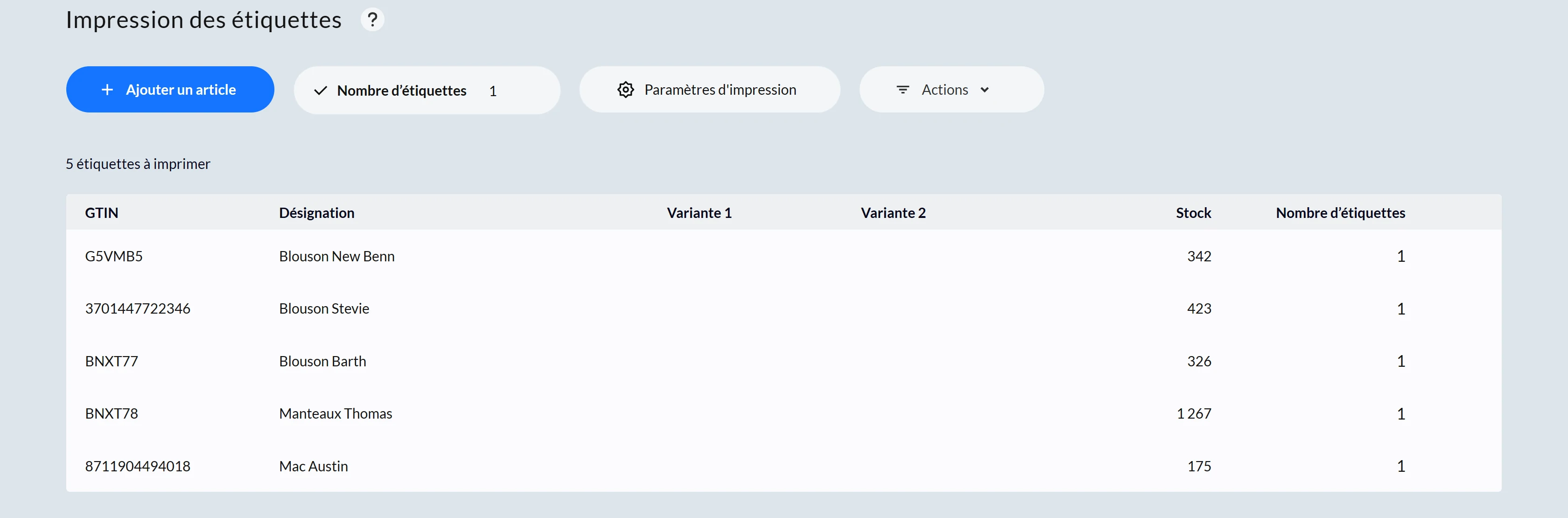Screen dimensions: 1568x518
Task: Click the Désignation column header
Action: click(x=316, y=213)
